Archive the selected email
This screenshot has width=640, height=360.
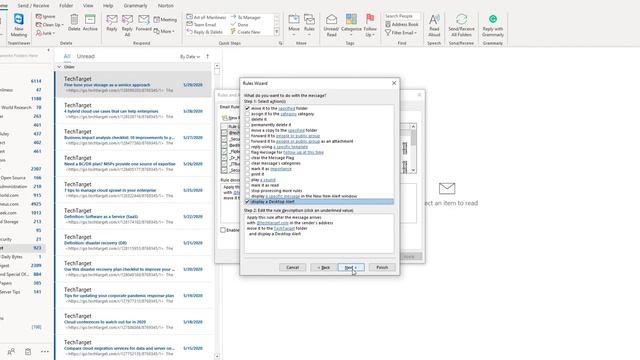[x=90, y=23]
